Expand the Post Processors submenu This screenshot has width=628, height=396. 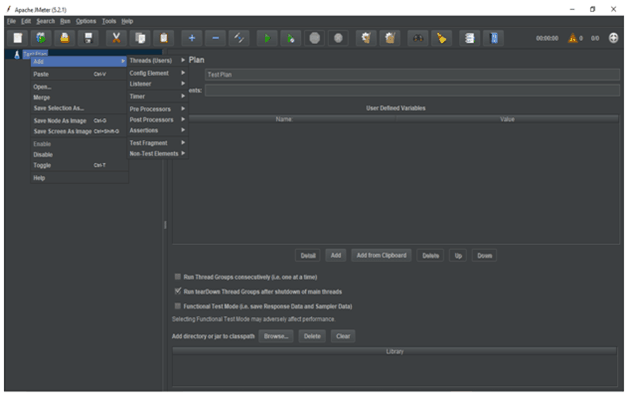click(157, 119)
